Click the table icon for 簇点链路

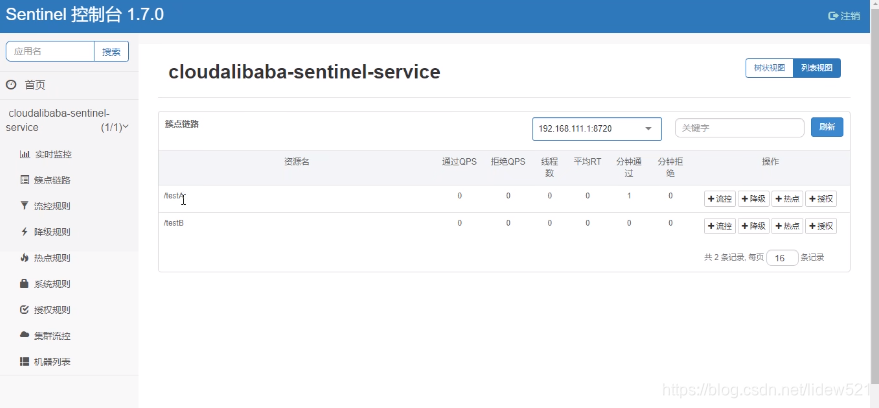pos(24,180)
